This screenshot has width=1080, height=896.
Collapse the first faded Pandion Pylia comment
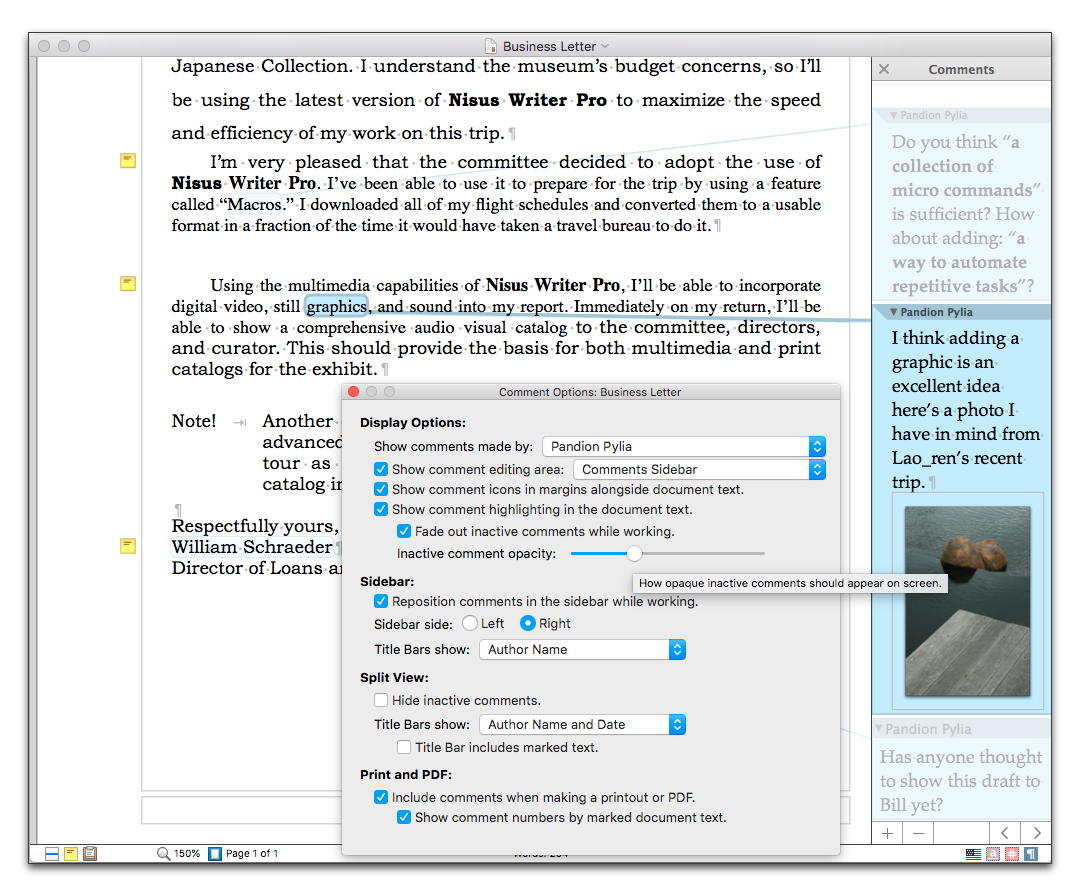click(x=893, y=115)
